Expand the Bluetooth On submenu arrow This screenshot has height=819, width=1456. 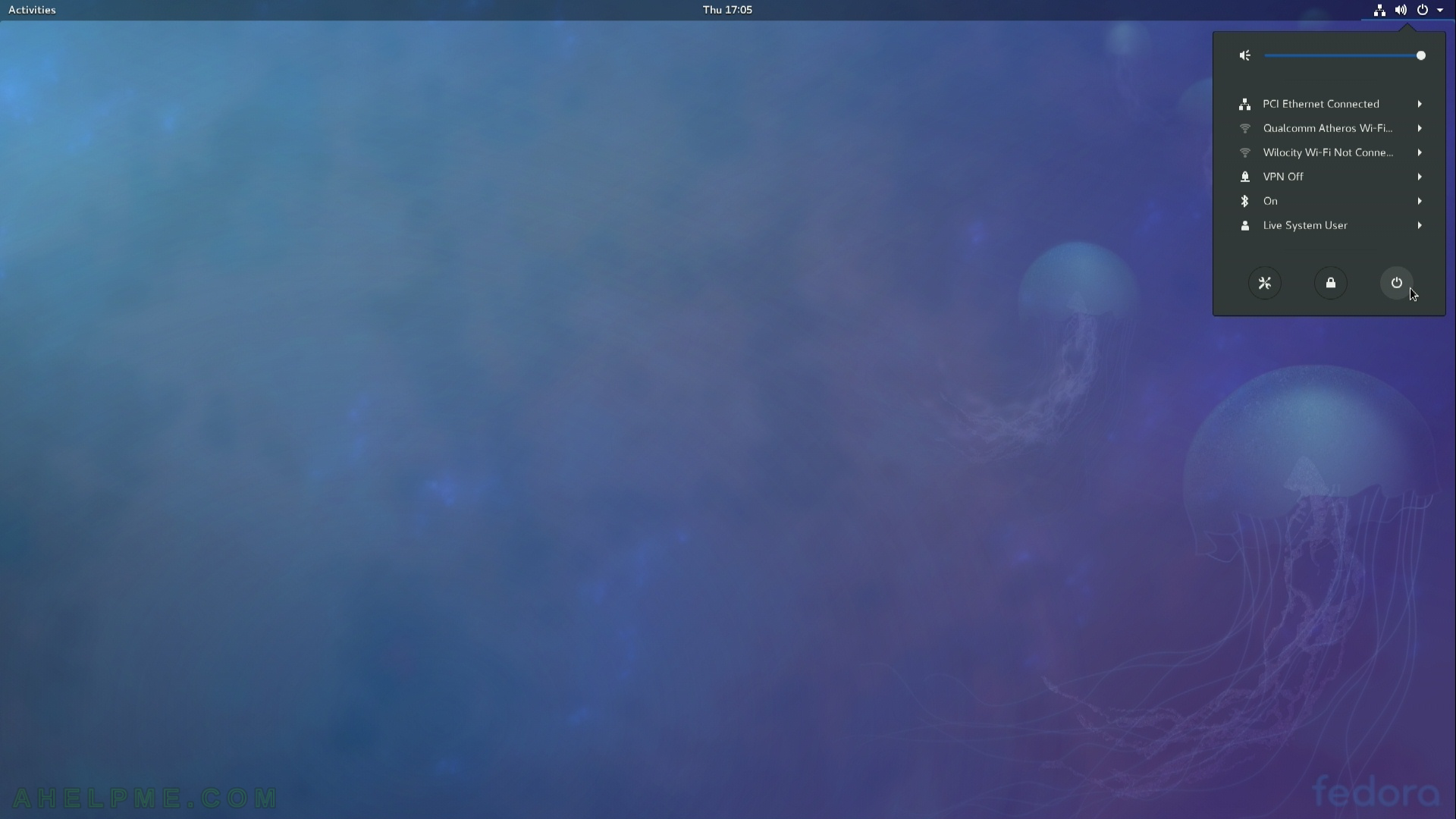1420,201
